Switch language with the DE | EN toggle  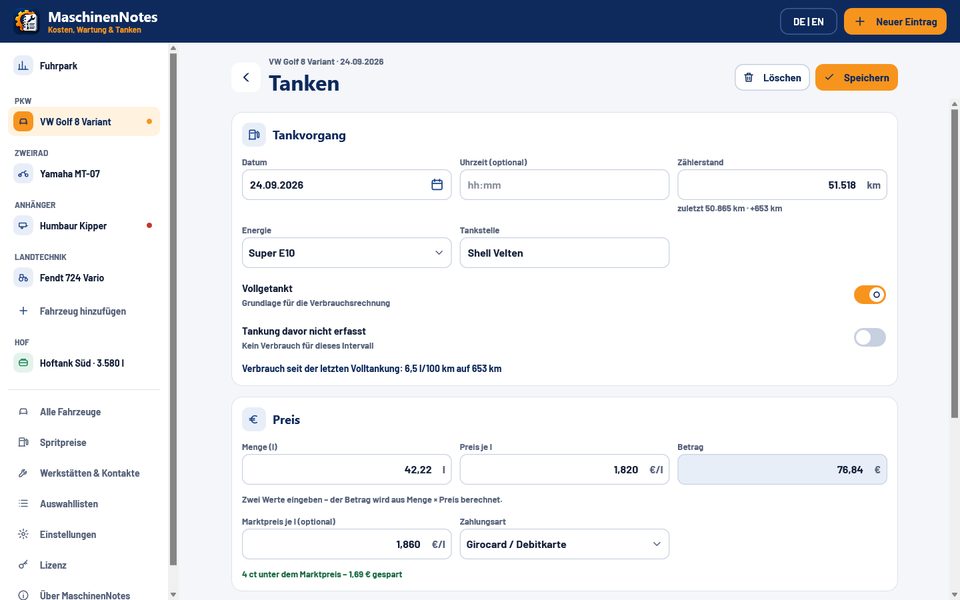[808, 21]
